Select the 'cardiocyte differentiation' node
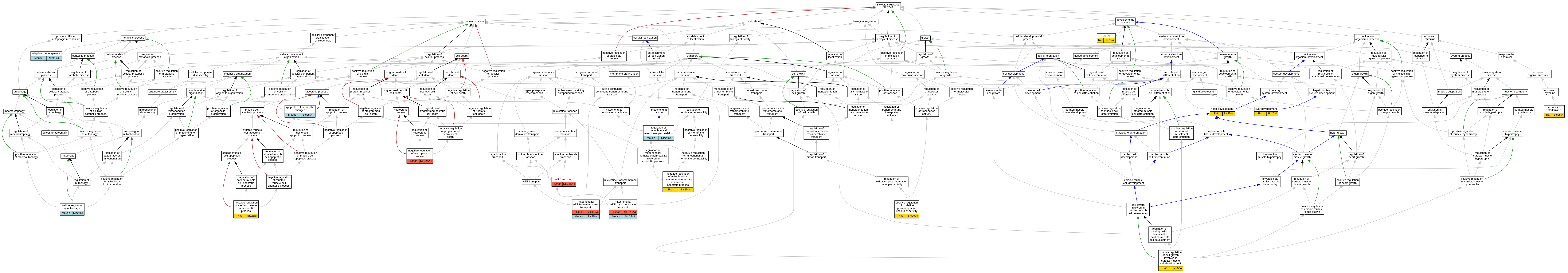The width and height of the screenshot is (1568, 273). pyautogui.click(x=1131, y=132)
